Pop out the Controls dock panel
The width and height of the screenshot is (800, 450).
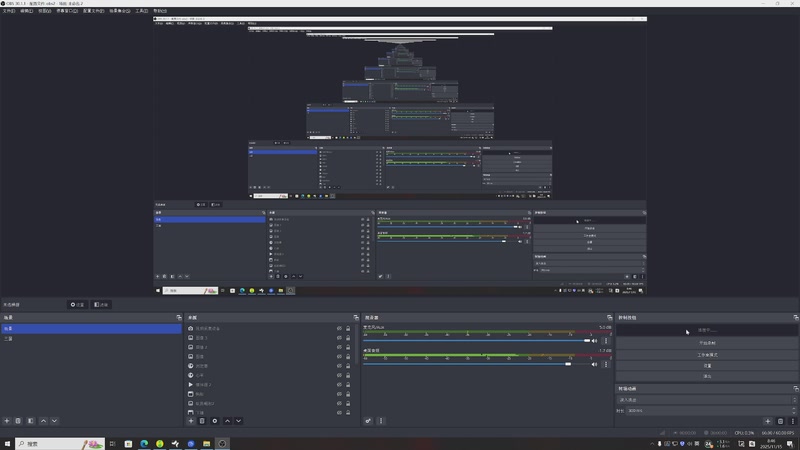click(x=795, y=317)
